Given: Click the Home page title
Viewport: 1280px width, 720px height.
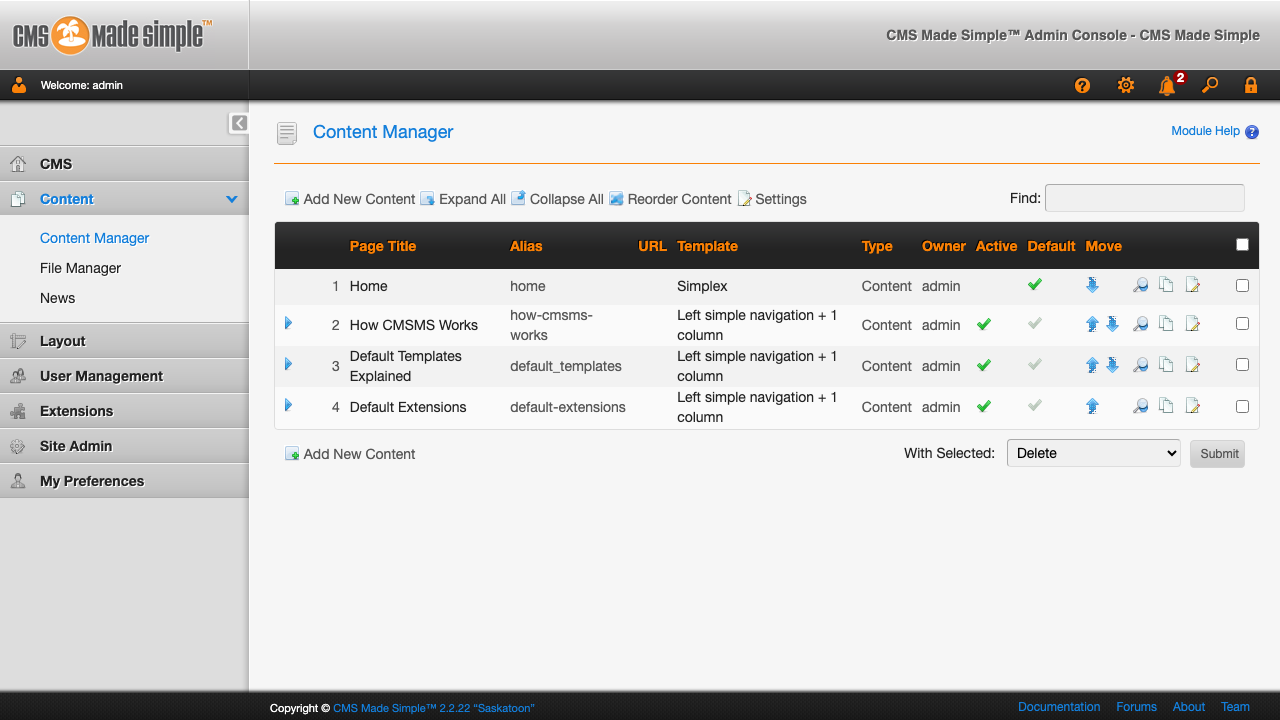Looking at the screenshot, I should pyautogui.click(x=368, y=286).
